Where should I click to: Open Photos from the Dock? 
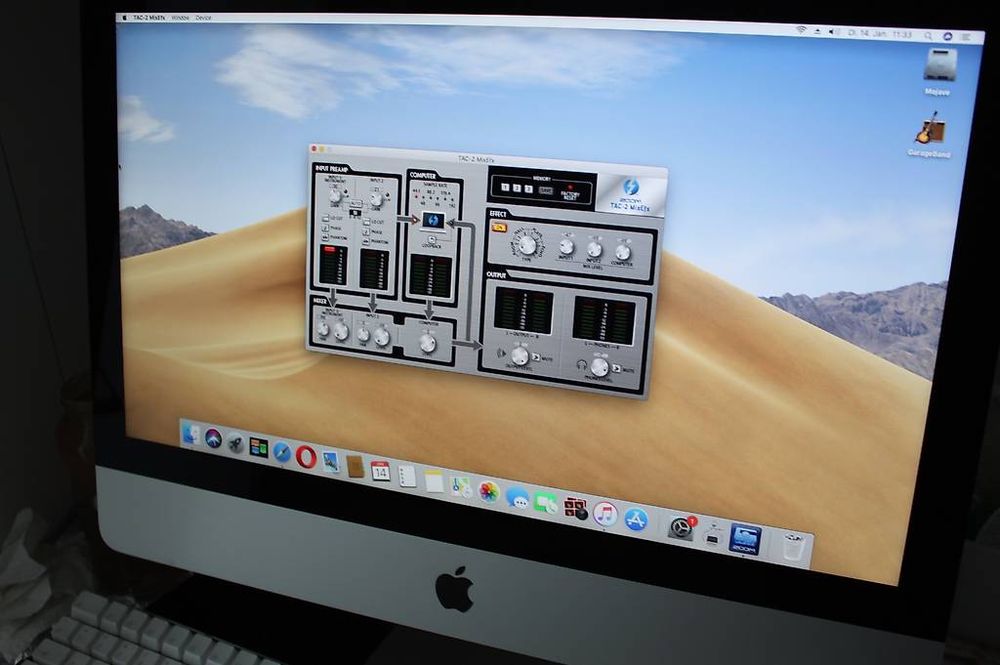(x=489, y=492)
